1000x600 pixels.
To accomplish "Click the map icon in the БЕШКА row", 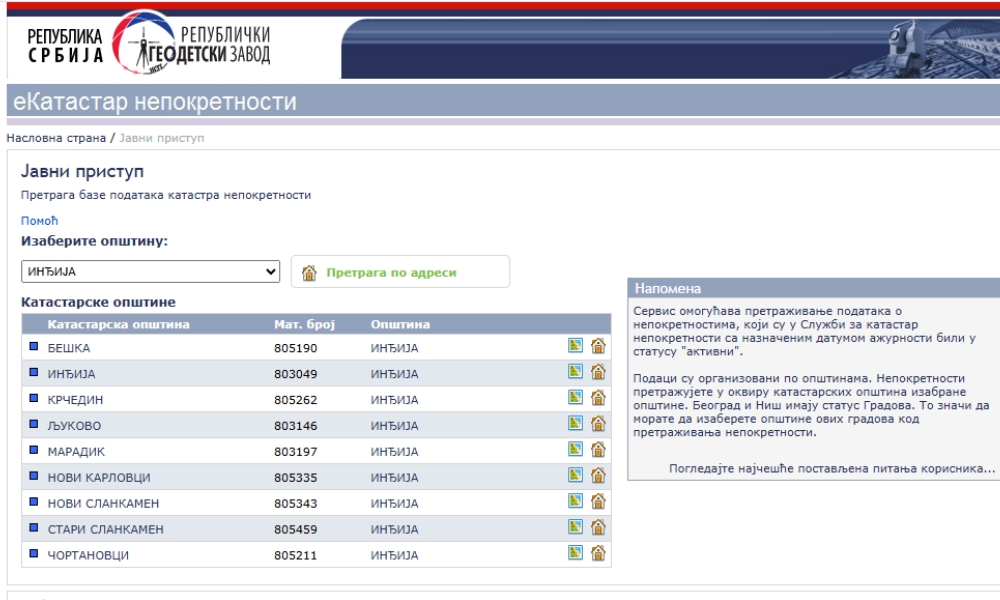I will click(577, 348).
